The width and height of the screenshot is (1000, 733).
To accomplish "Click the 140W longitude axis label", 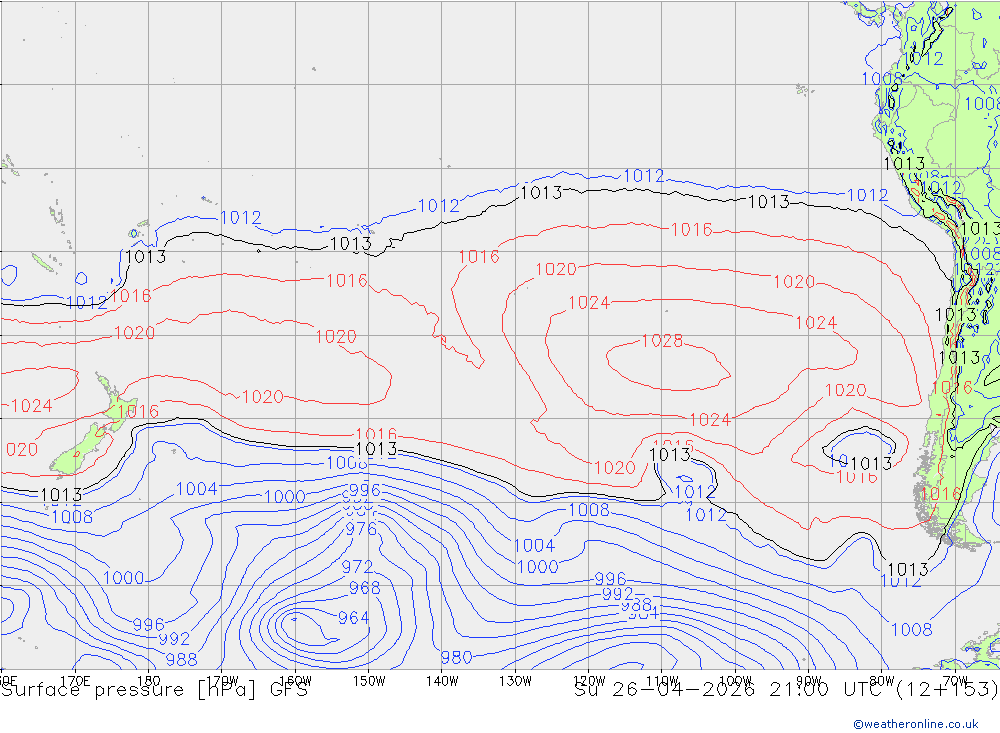I will (x=442, y=681).
